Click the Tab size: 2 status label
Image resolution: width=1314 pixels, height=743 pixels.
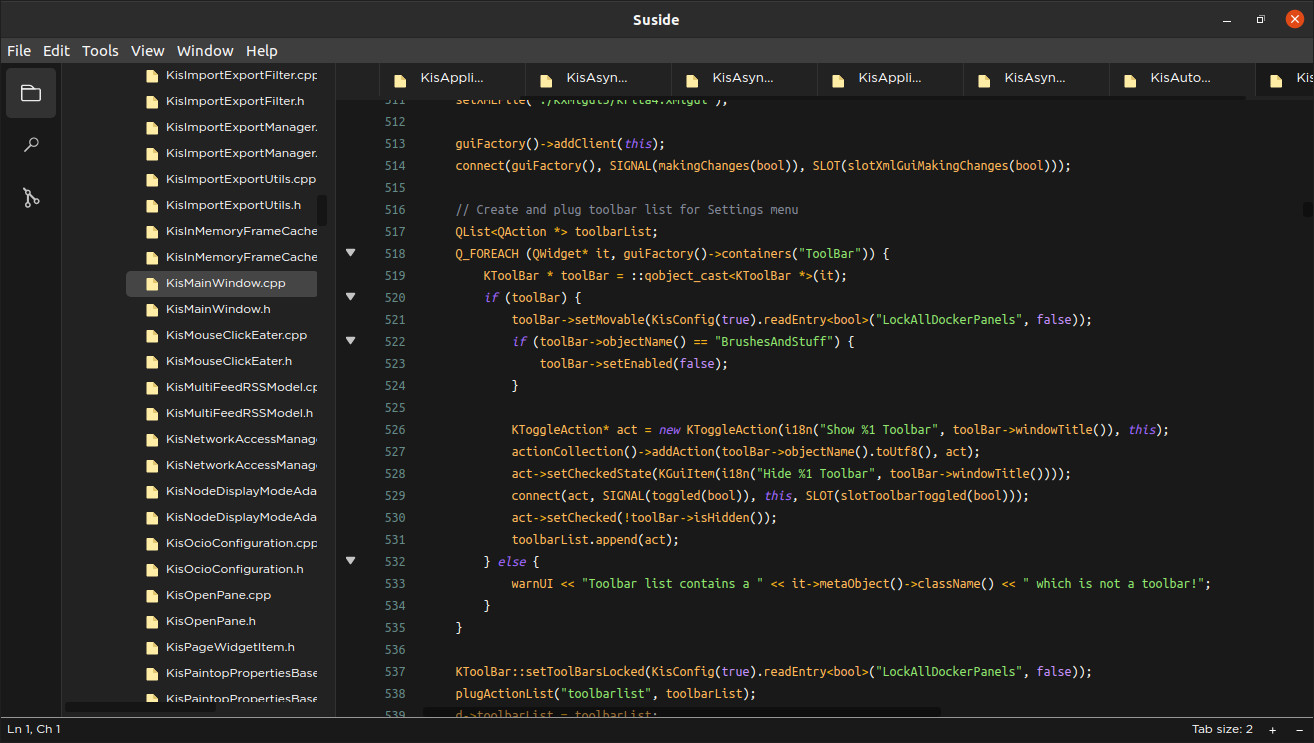1222,730
